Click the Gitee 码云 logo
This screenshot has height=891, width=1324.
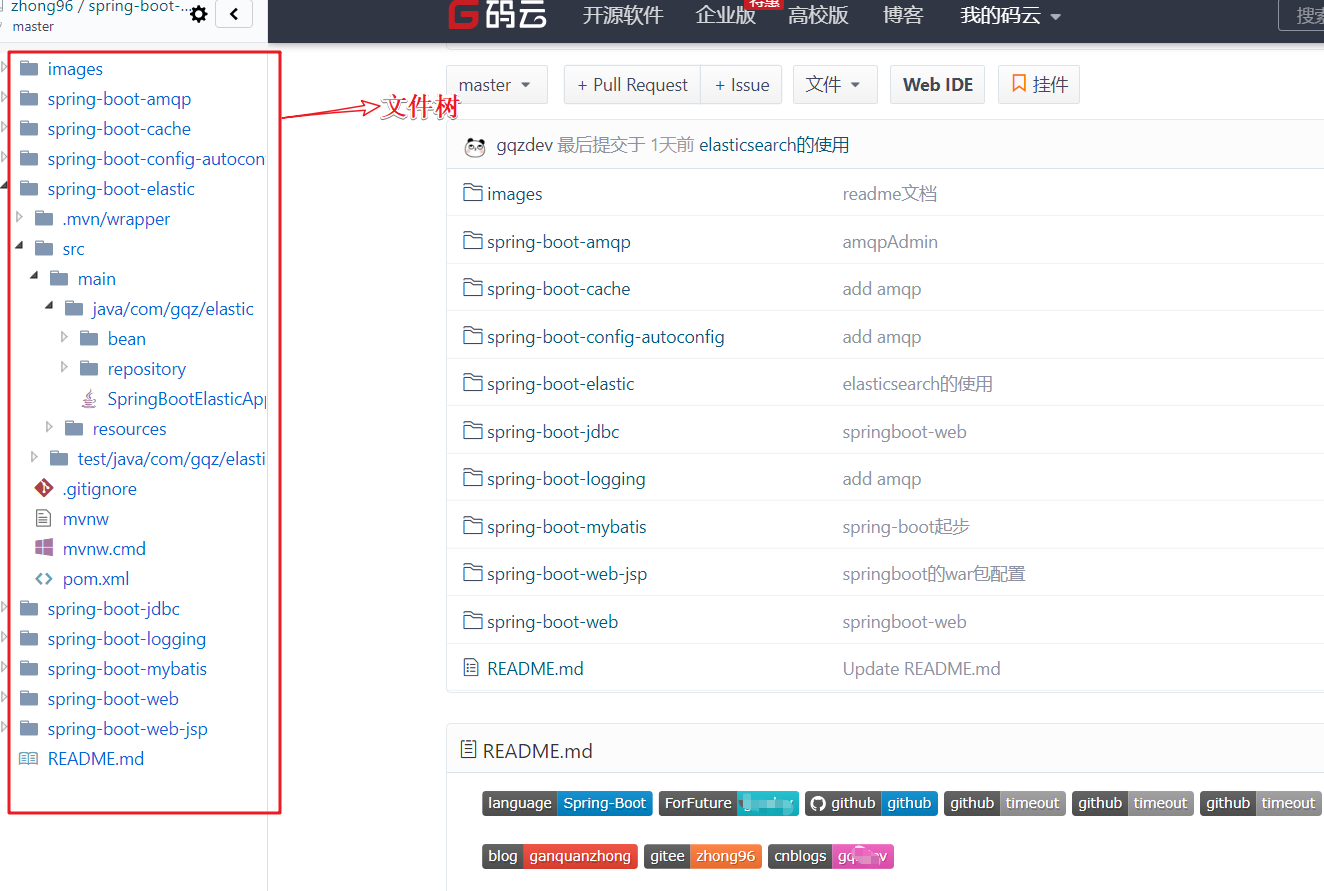pos(498,15)
